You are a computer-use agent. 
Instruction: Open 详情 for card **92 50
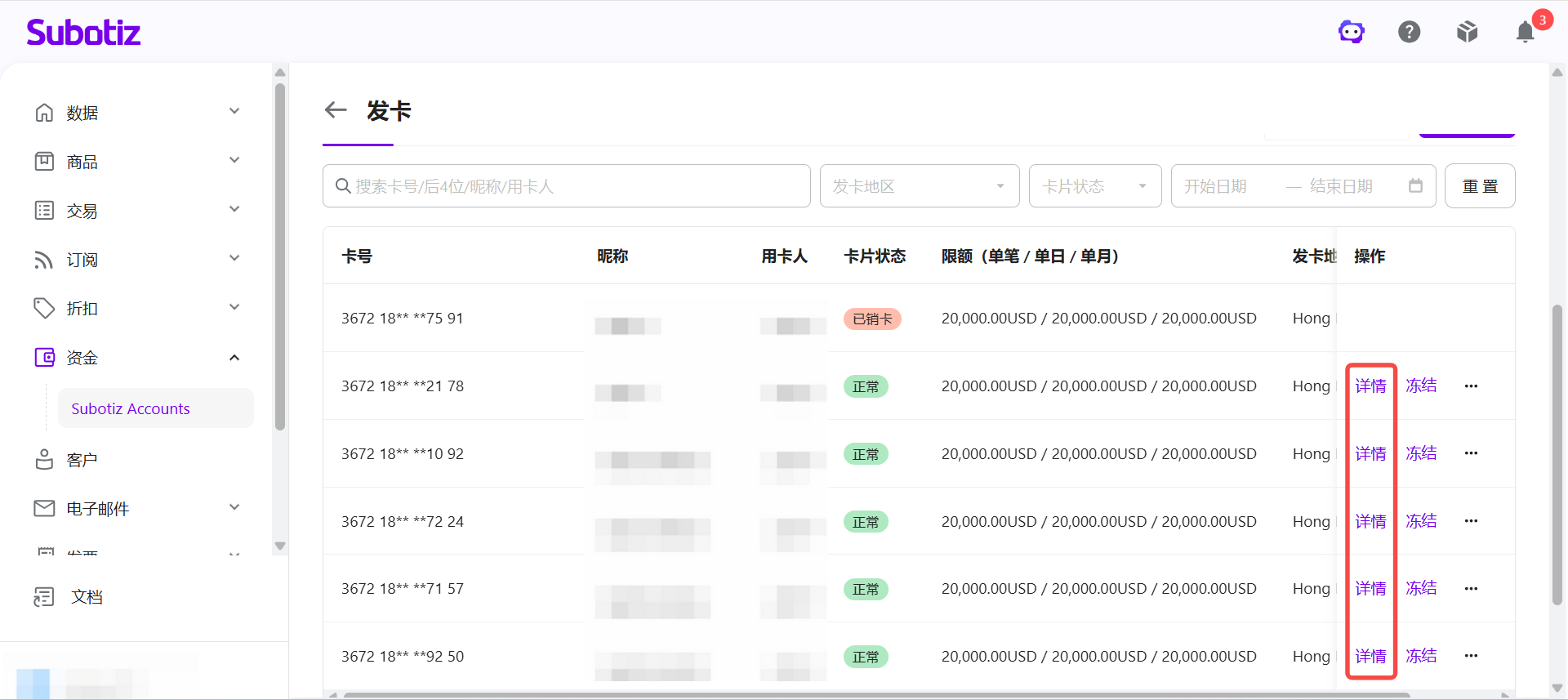tap(1370, 656)
